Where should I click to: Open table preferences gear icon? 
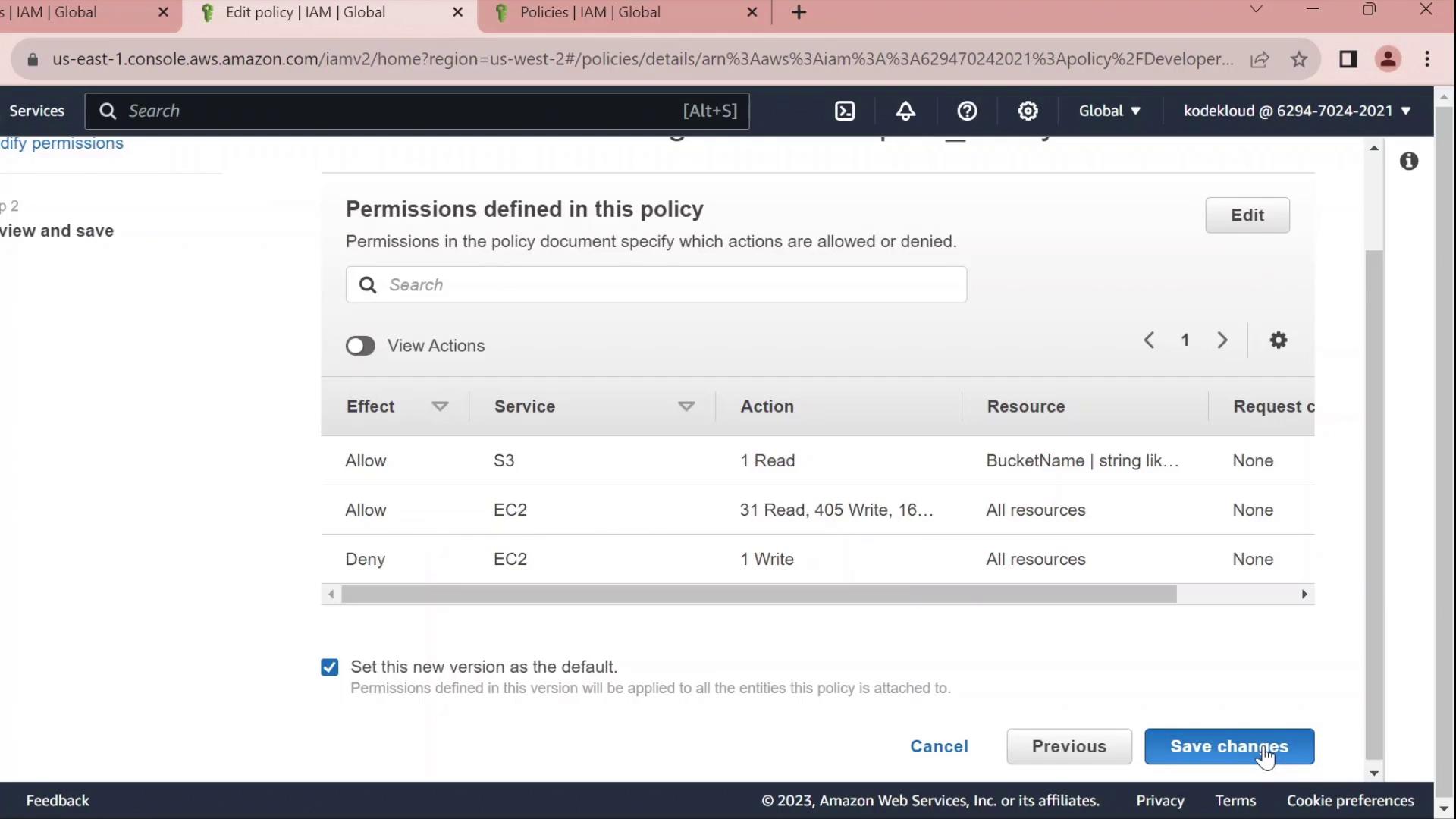[x=1279, y=340]
